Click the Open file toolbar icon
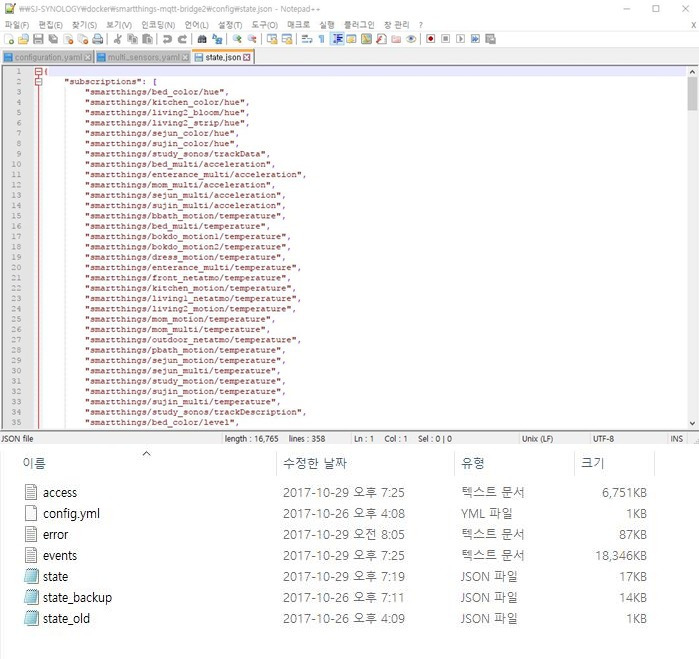This screenshot has height=659, width=699. (23, 39)
